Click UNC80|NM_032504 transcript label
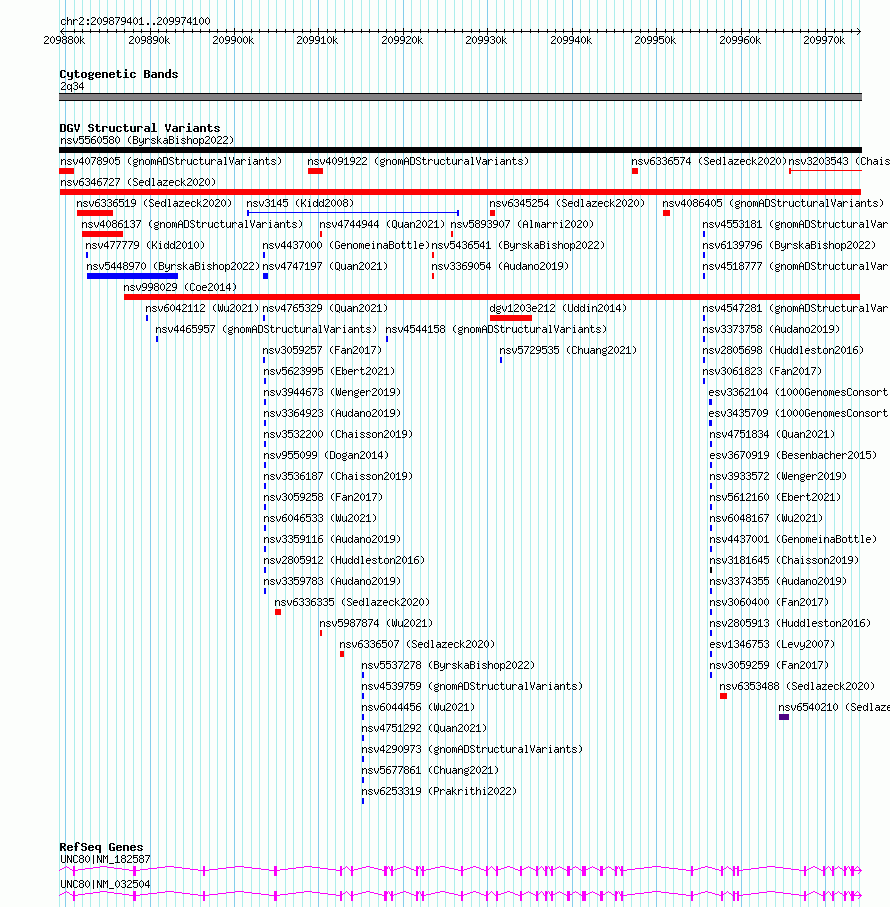 [x=105, y=884]
